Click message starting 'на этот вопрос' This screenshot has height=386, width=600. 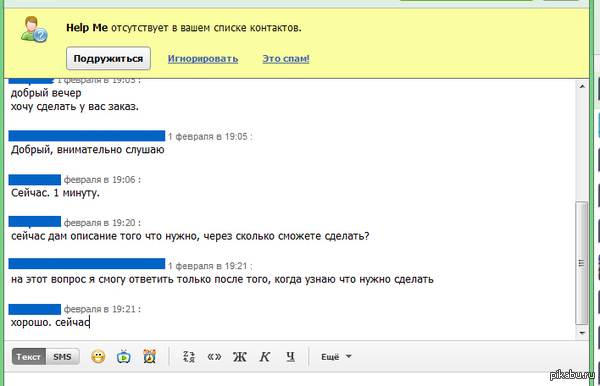tap(222, 279)
